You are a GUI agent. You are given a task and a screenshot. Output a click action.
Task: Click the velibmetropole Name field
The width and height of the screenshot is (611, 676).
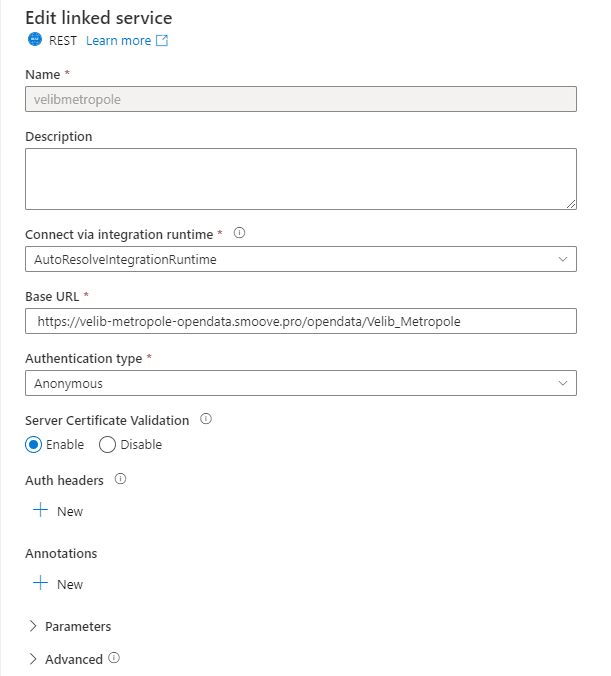[x=300, y=99]
